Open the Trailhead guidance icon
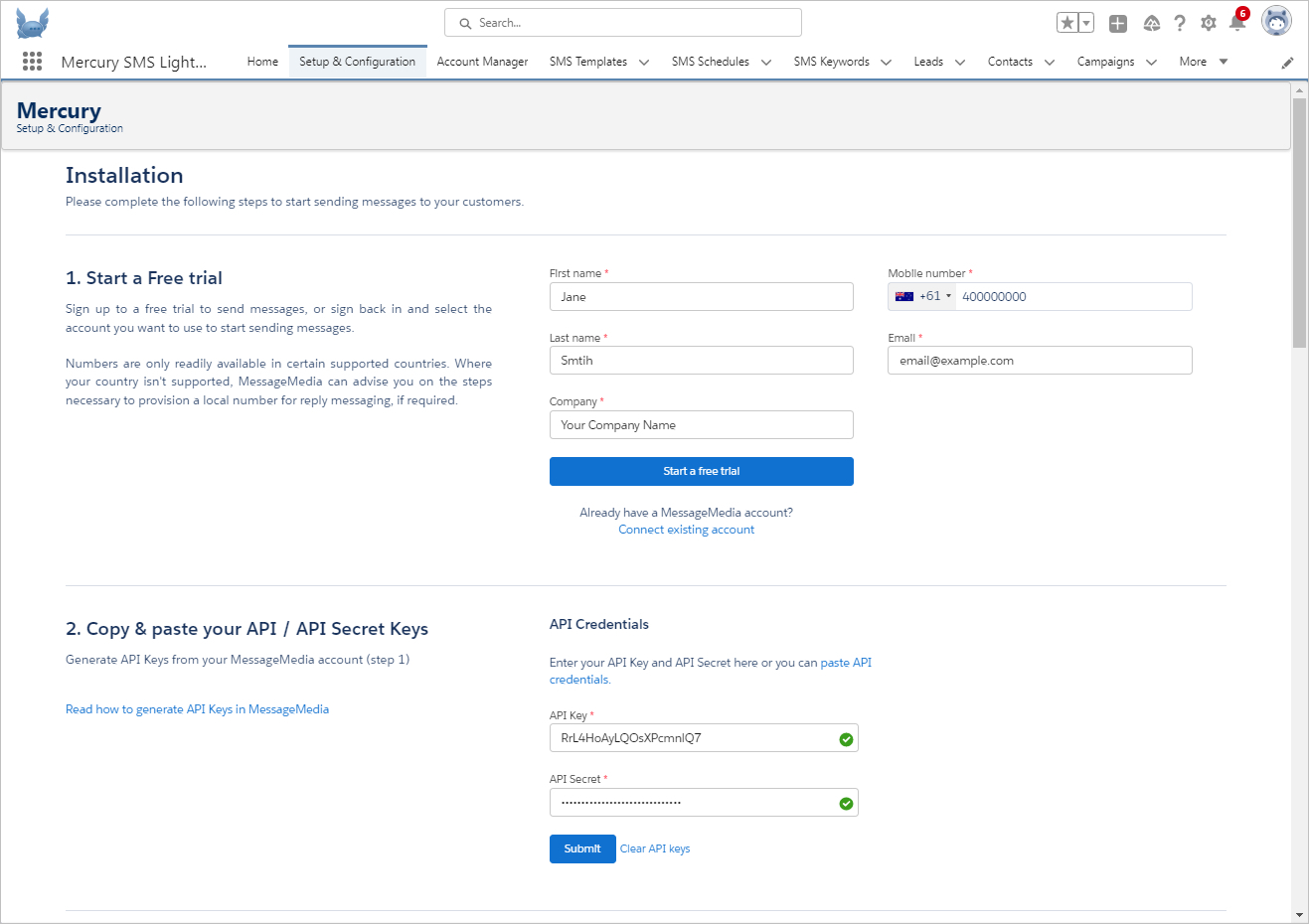Image resolution: width=1309 pixels, height=924 pixels. click(1152, 23)
